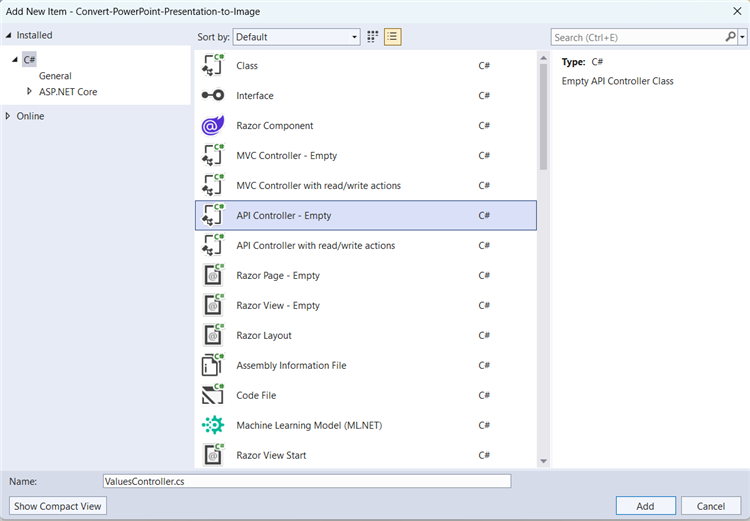Select the Code File icon
Image resolution: width=750 pixels, height=521 pixels.
(x=212, y=396)
